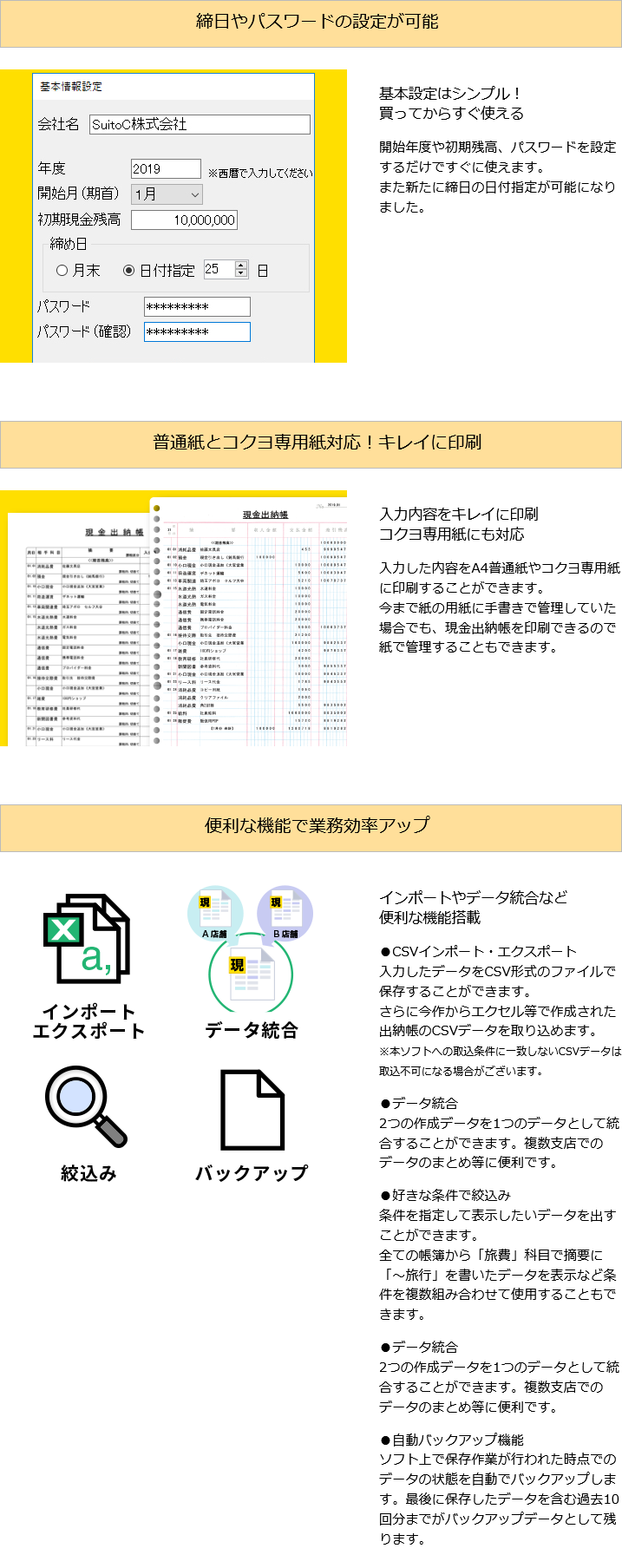Click the バックアップ label

(x=252, y=1173)
